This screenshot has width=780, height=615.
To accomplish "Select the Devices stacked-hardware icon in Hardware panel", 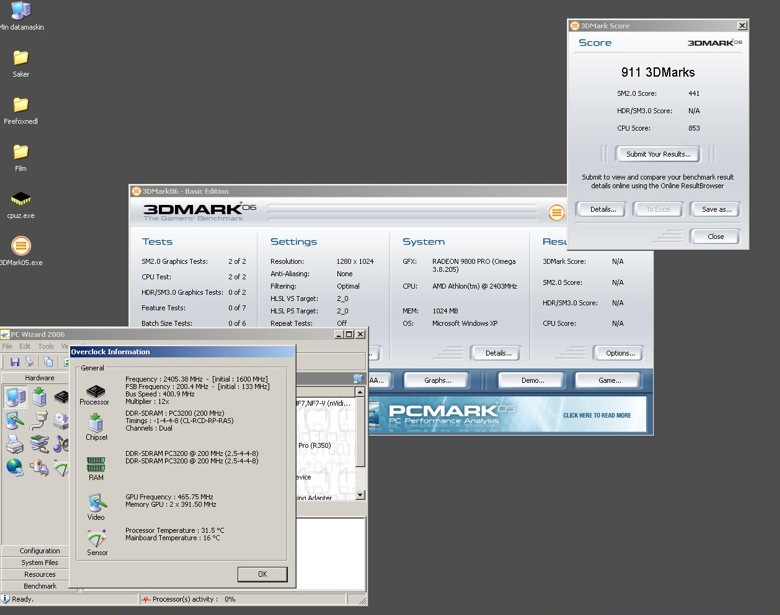I will pos(39,443).
